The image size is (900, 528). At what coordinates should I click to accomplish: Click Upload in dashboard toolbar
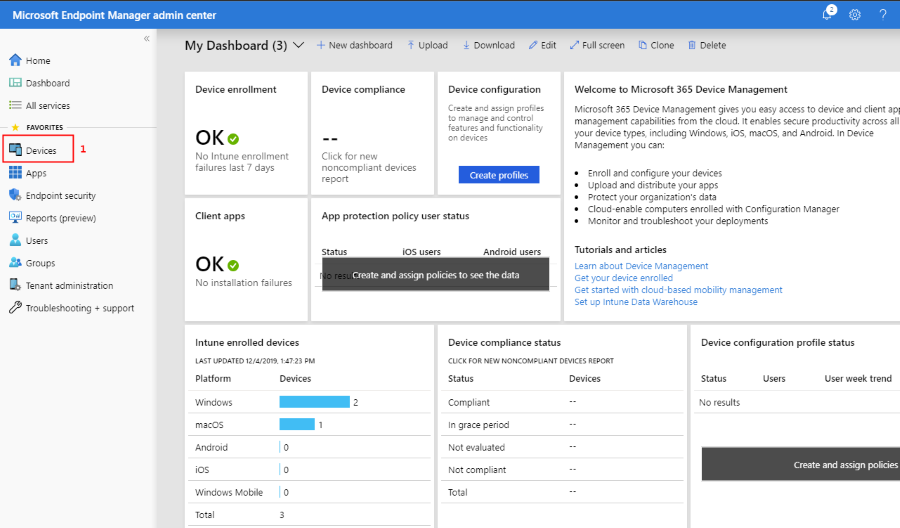pos(428,45)
